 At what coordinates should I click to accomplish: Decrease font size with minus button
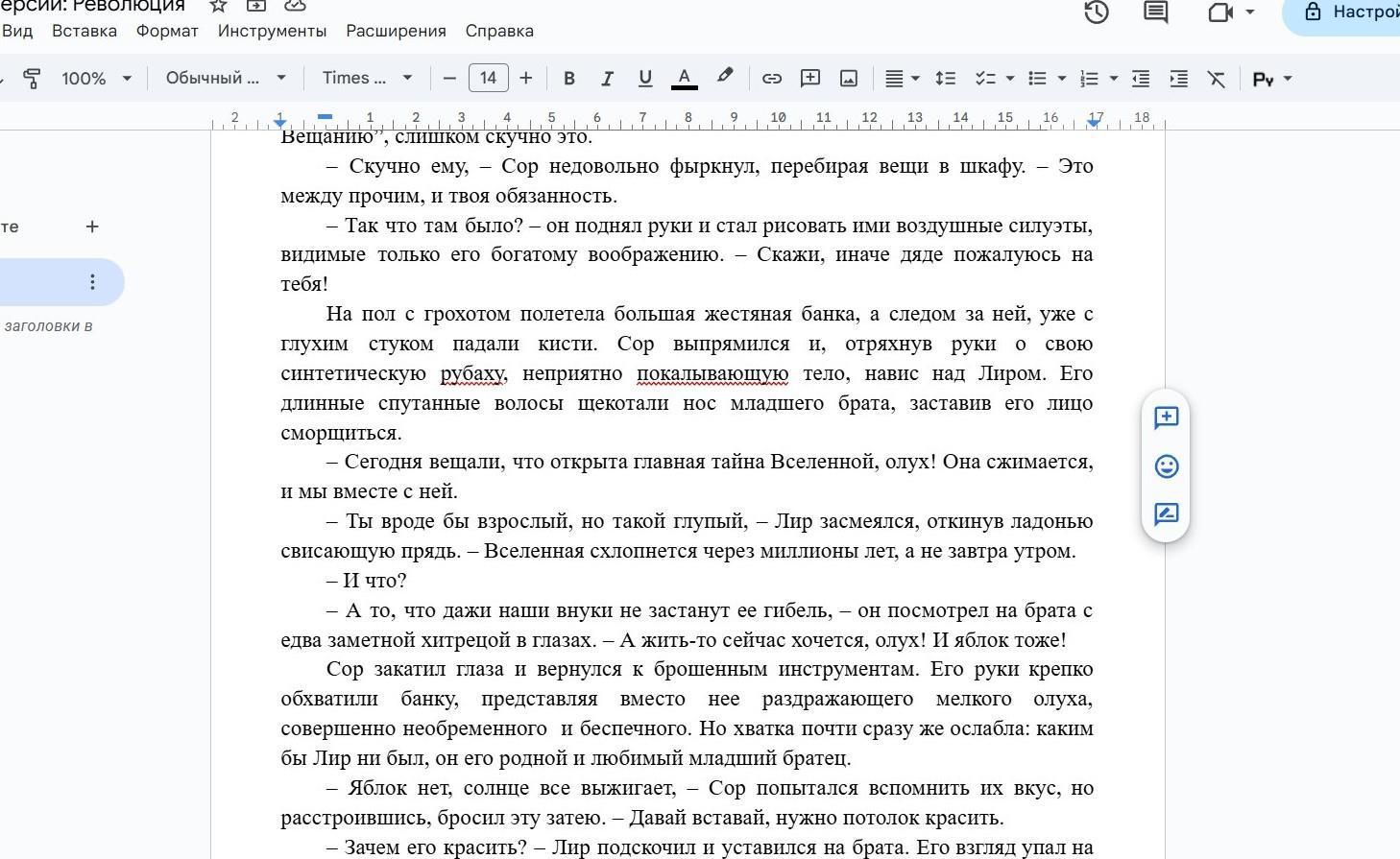449,79
